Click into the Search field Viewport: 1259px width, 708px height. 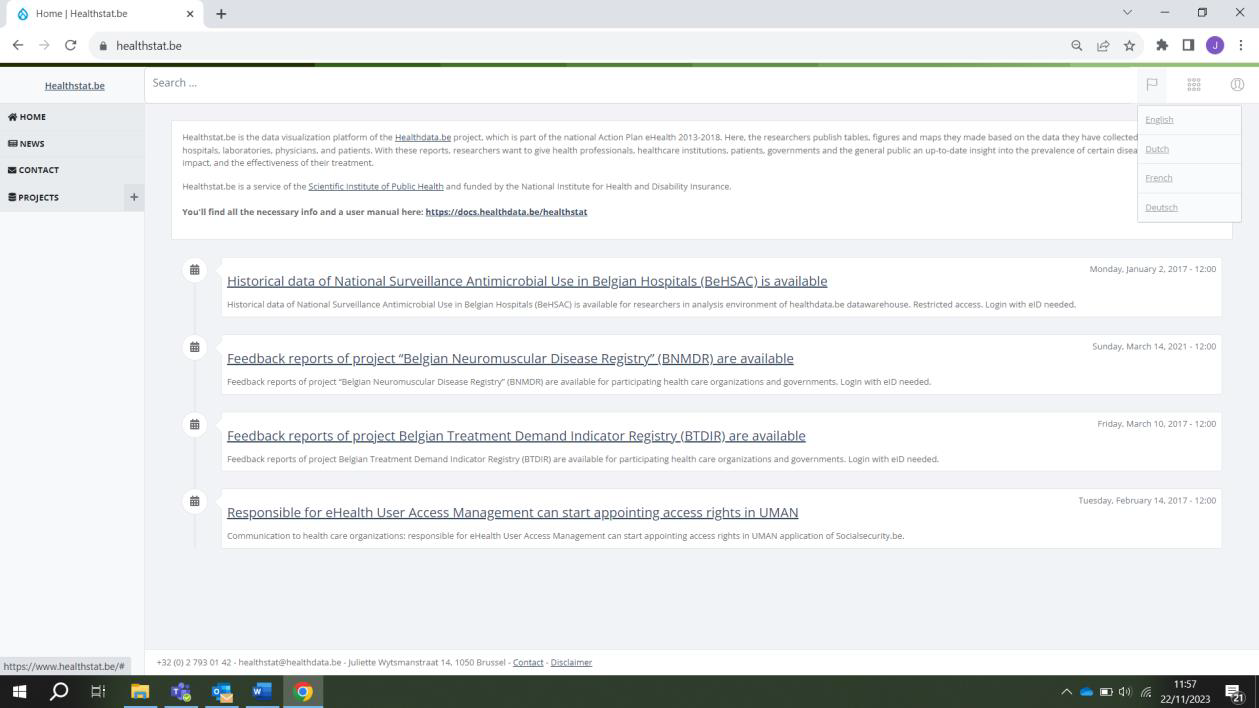[x=640, y=83]
